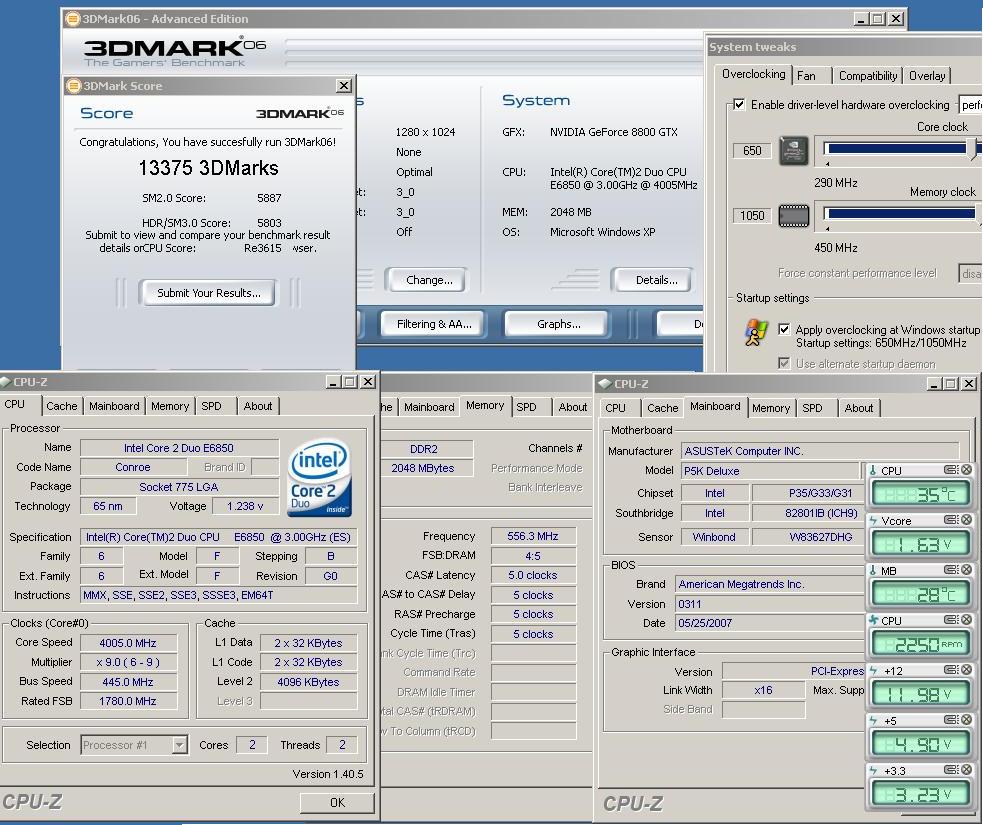This screenshot has height=825, width=983.
Task: Open About tab in left CPU-Z window
Action: [258, 406]
